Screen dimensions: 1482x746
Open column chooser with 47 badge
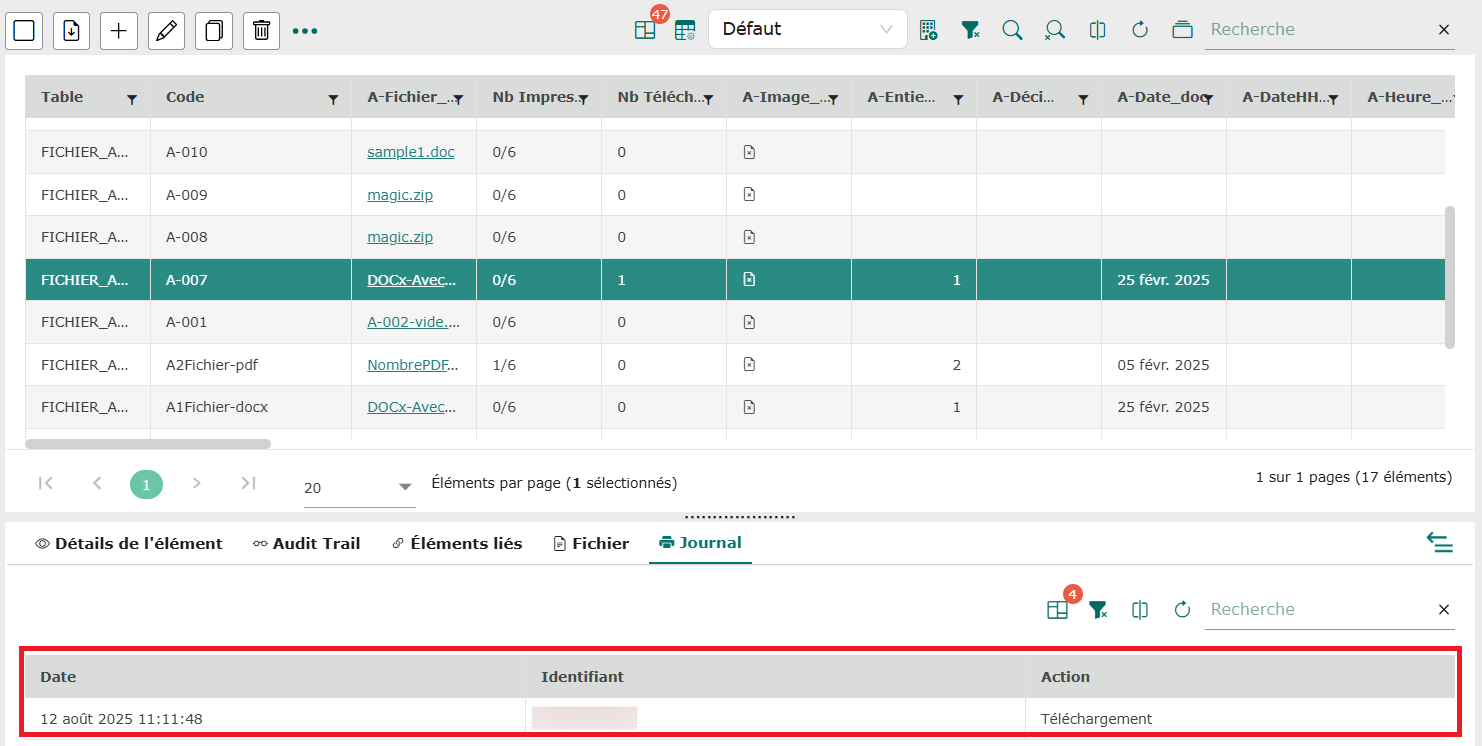pyautogui.click(x=645, y=30)
